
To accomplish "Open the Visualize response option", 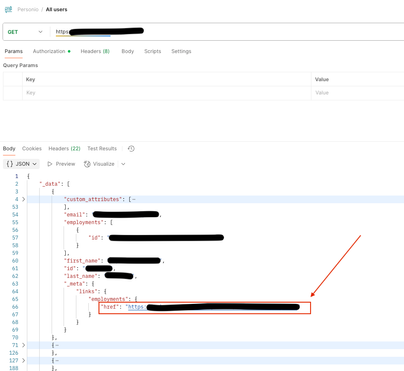I will pos(99,164).
